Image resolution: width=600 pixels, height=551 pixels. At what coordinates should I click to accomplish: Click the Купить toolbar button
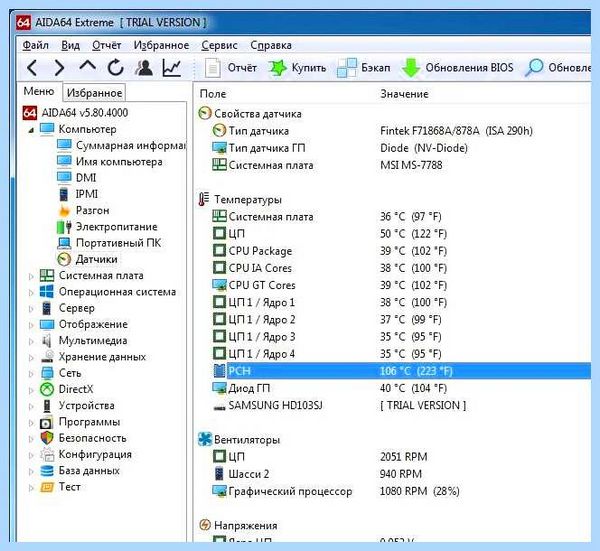tap(297, 68)
